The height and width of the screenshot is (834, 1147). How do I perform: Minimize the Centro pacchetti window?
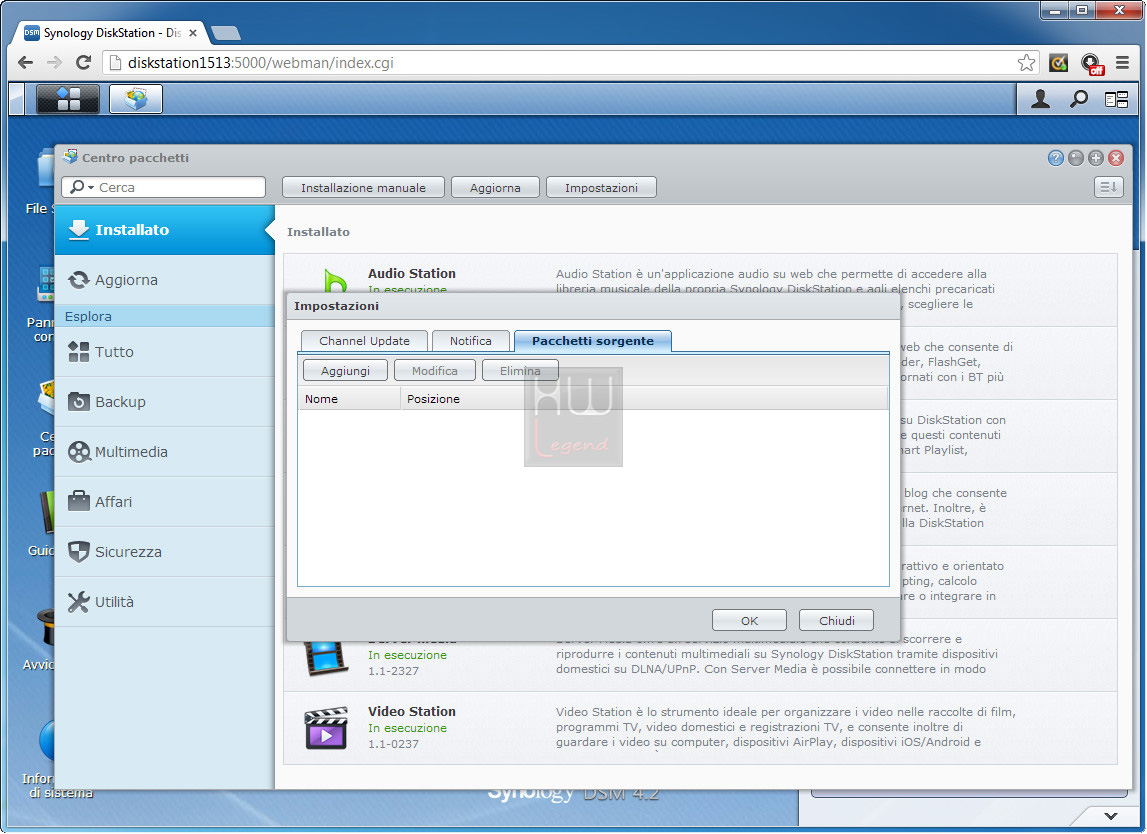pos(1076,158)
